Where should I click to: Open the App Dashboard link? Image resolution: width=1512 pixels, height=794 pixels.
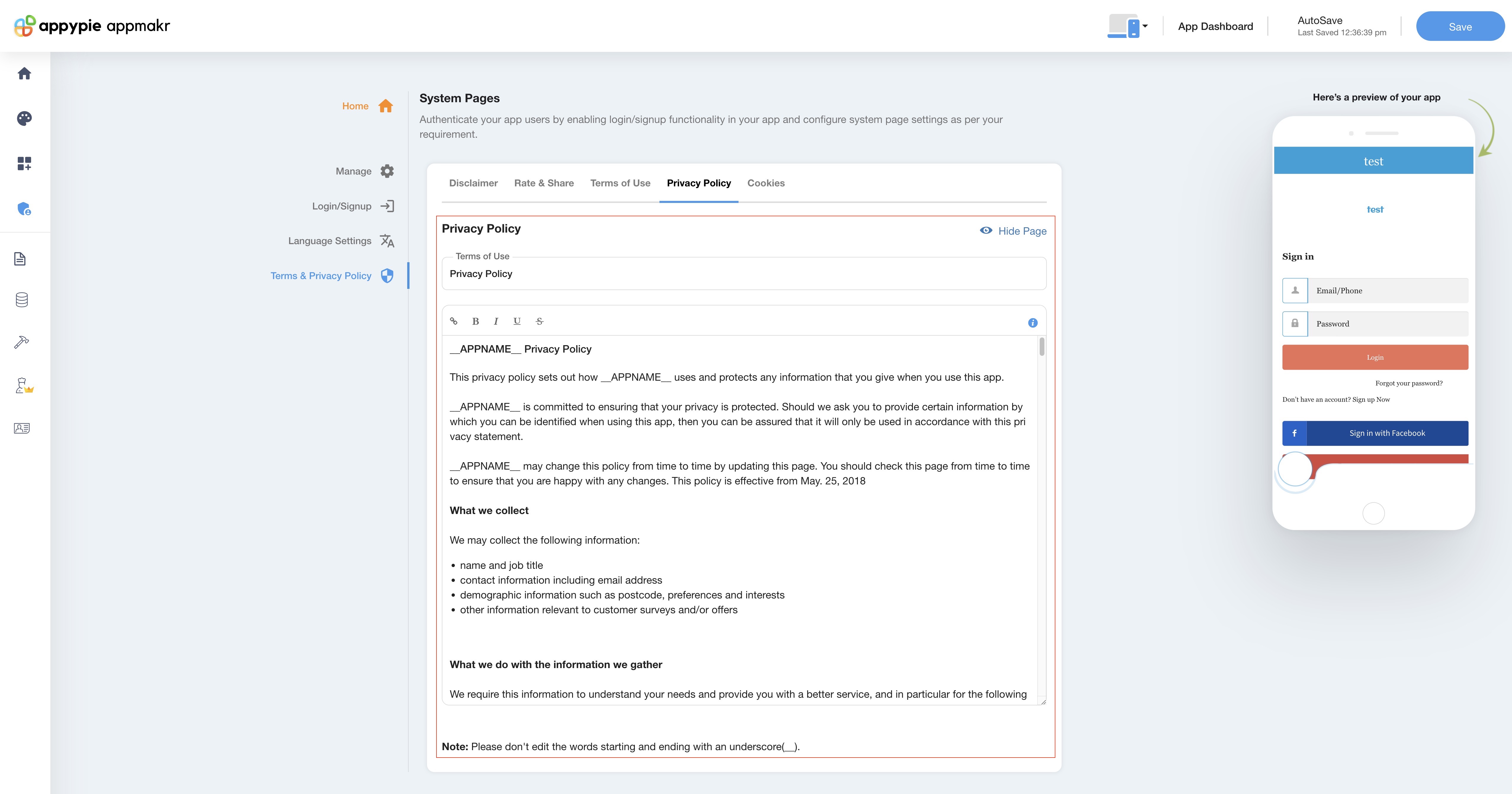pos(1215,26)
